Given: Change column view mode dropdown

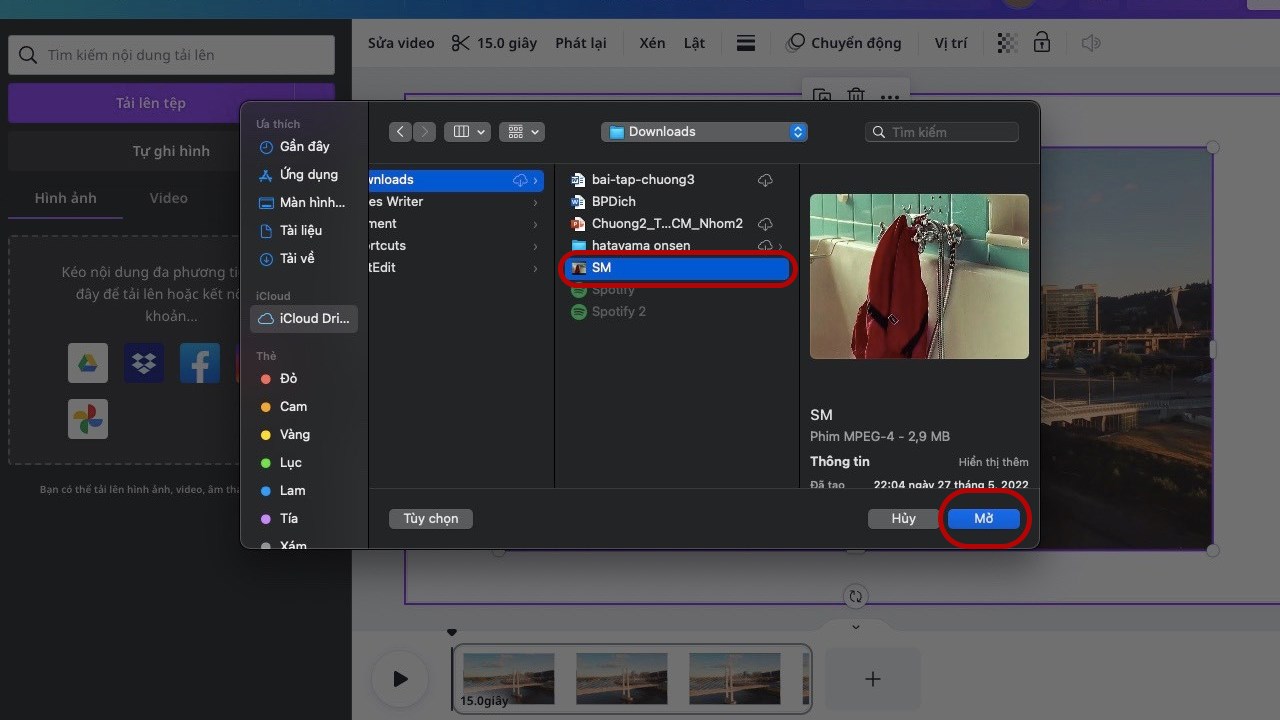Looking at the screenshot, I should (x=467, y=132).
